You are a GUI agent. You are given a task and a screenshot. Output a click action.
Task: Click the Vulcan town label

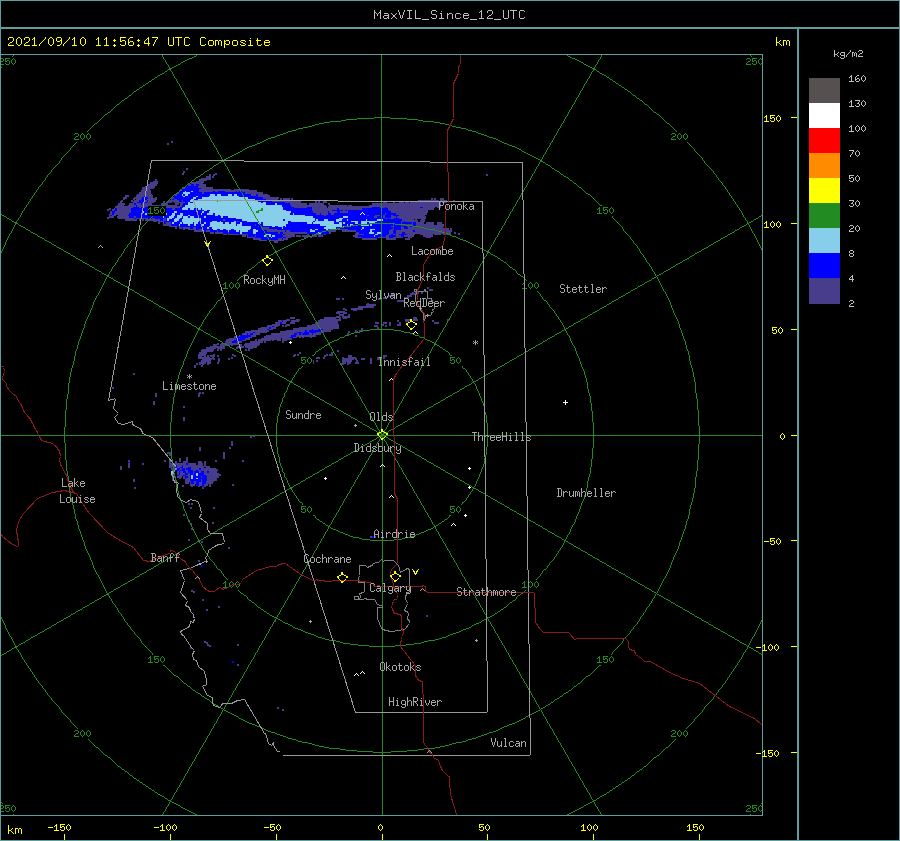[509, 743]
